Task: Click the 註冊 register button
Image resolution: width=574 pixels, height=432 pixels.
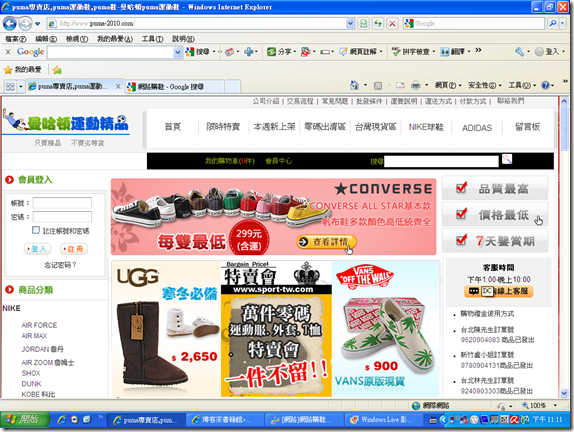Action: pos(74,249)
